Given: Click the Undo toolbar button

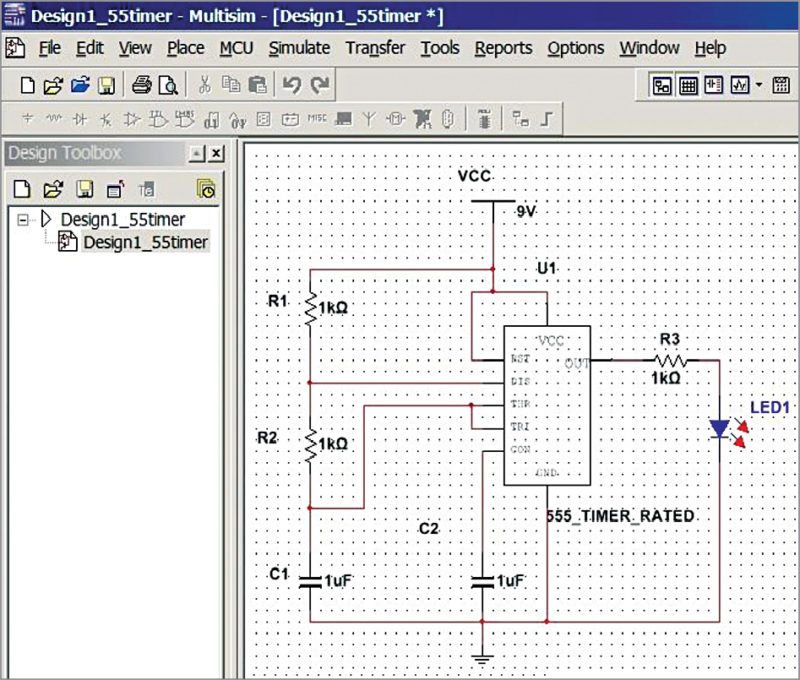Looking at the screenshot, I should coord(291,85).
